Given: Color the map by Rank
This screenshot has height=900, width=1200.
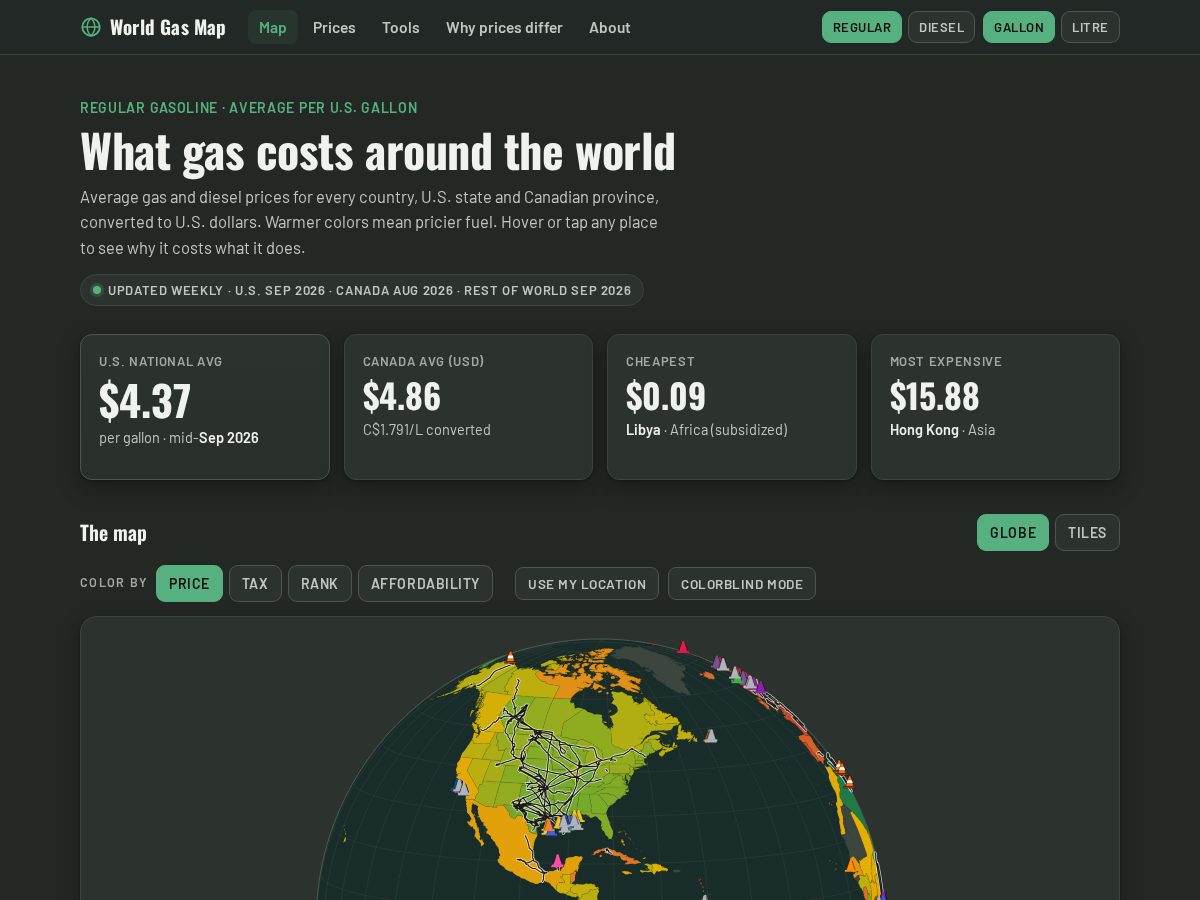Looking at the screenshot, I should point(320,584).
